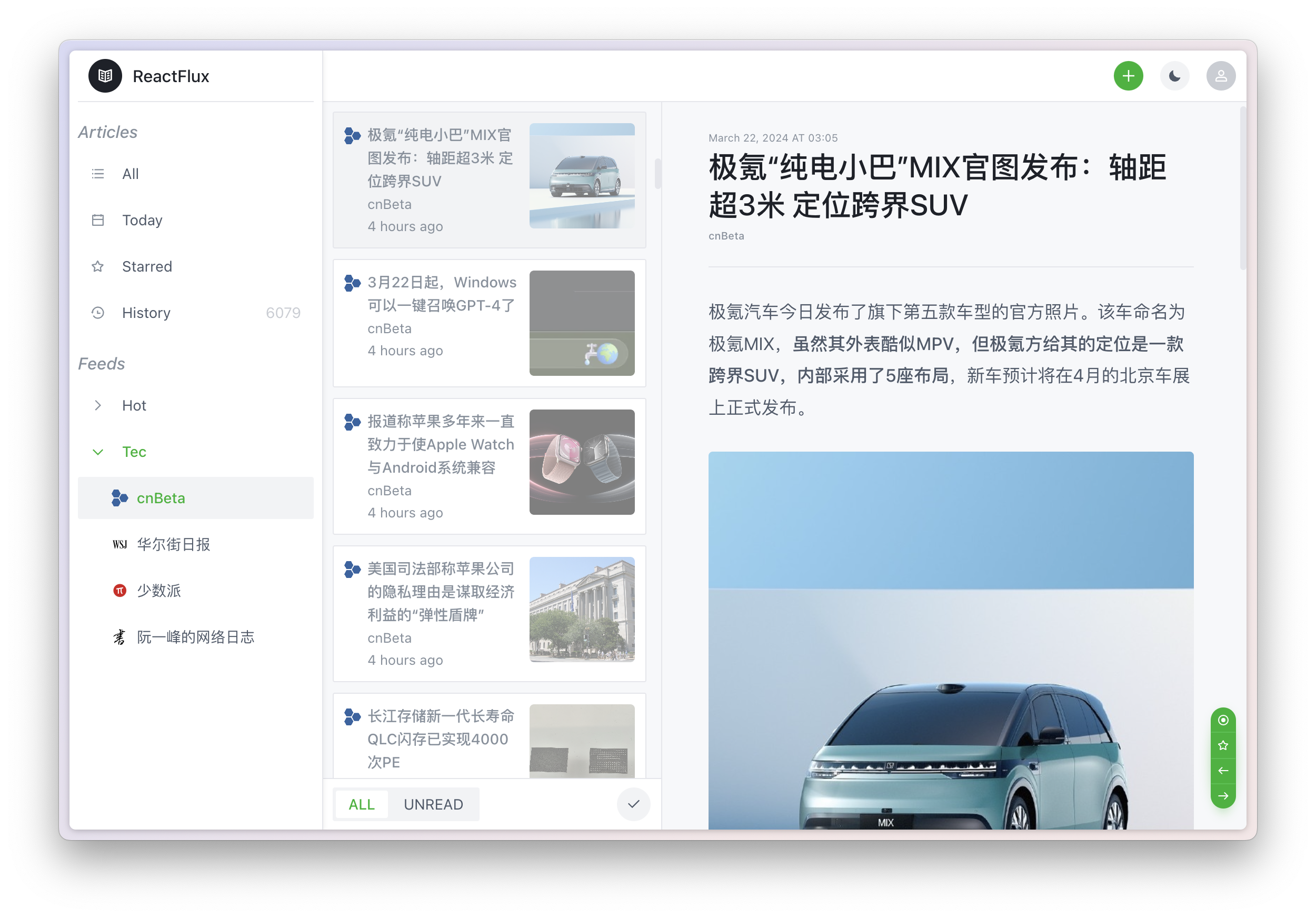Open the user profile avatar menu
The height and width of the screenshot is (918, 1316).
tap(1220, 76)
